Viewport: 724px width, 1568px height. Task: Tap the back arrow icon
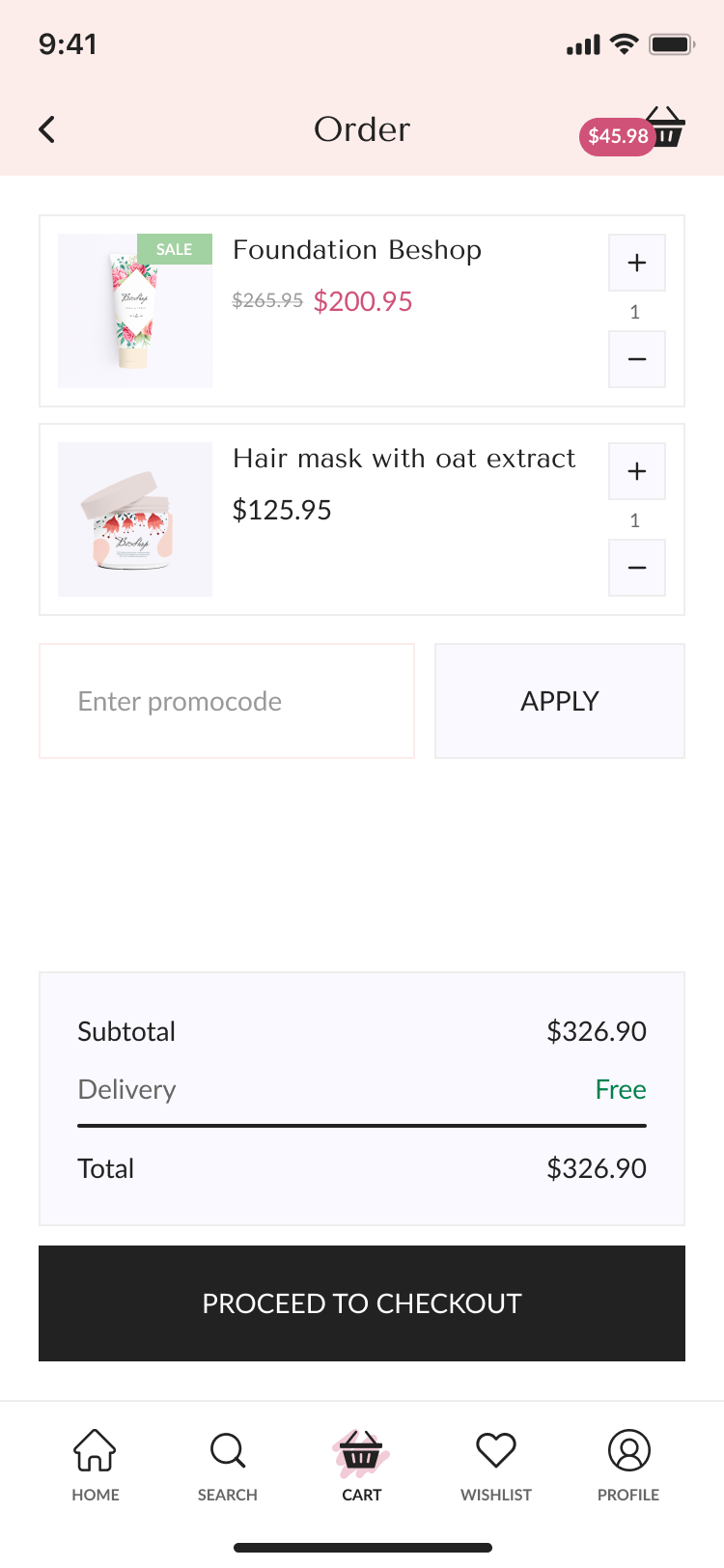(47, 129)
